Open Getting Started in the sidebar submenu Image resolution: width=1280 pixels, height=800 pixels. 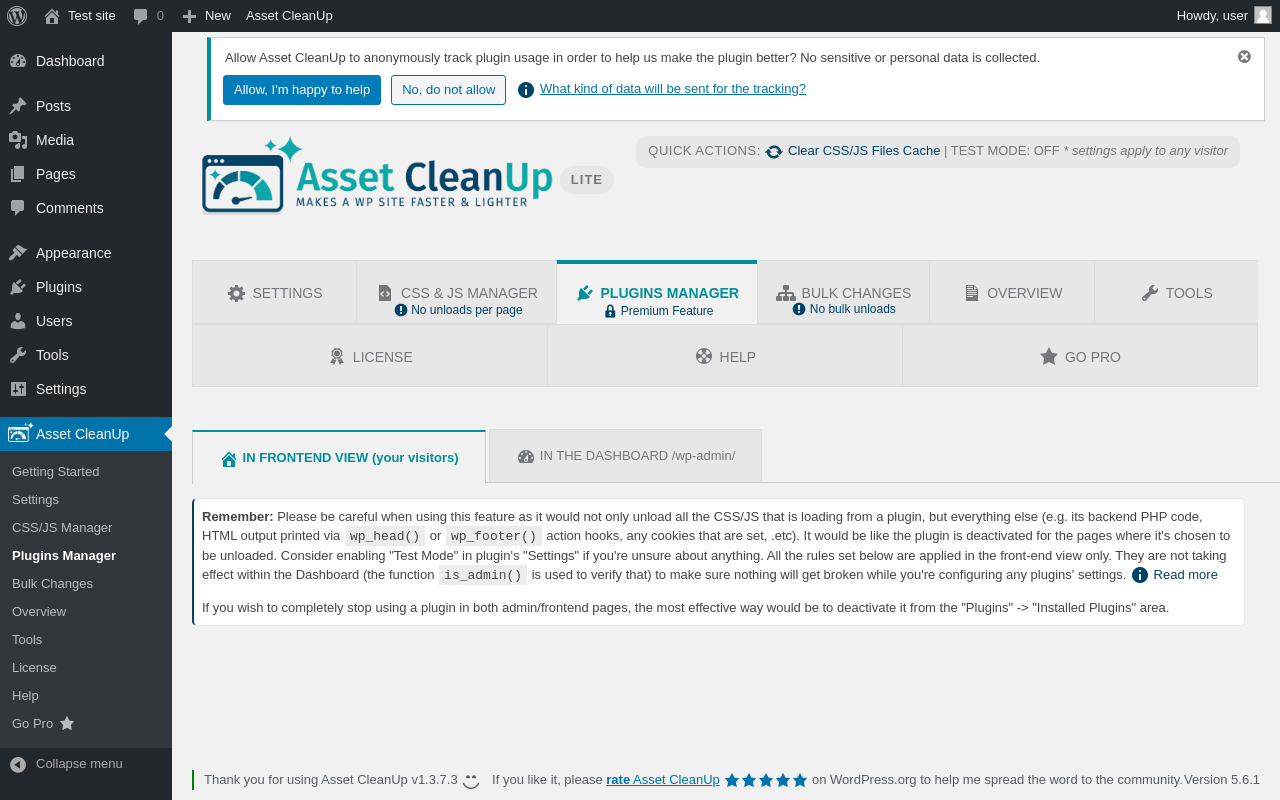click(56, 472)
